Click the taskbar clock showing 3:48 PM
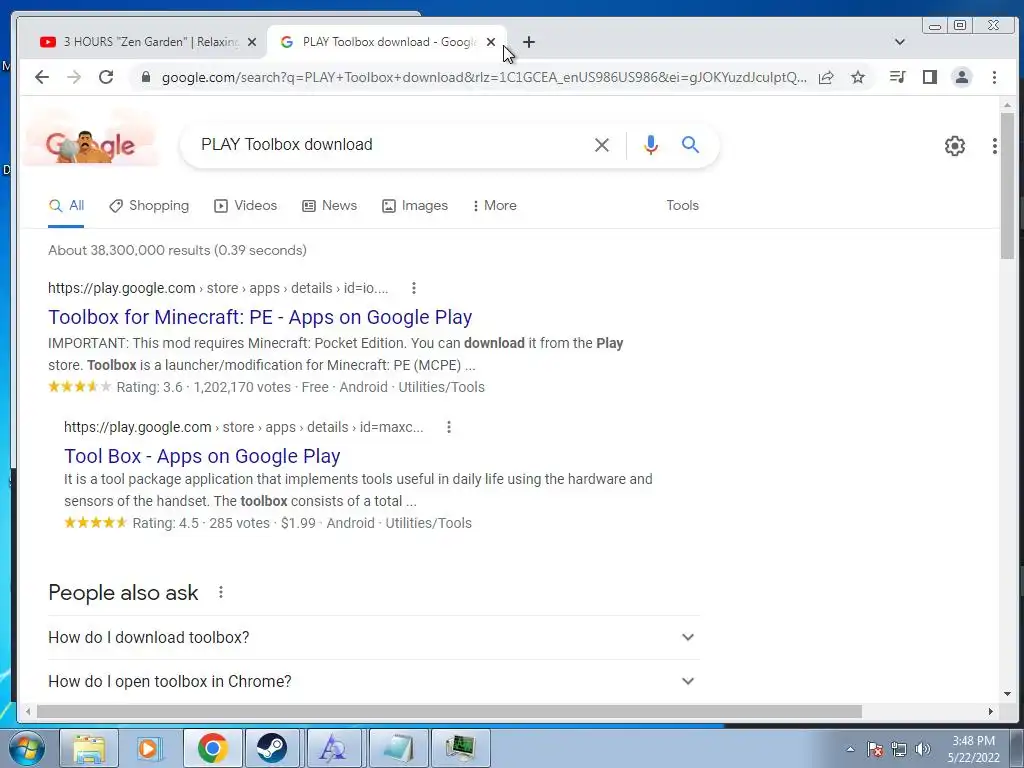Image resolution: width=1024 pixels, height=768 pixels. tap(974, 749)
